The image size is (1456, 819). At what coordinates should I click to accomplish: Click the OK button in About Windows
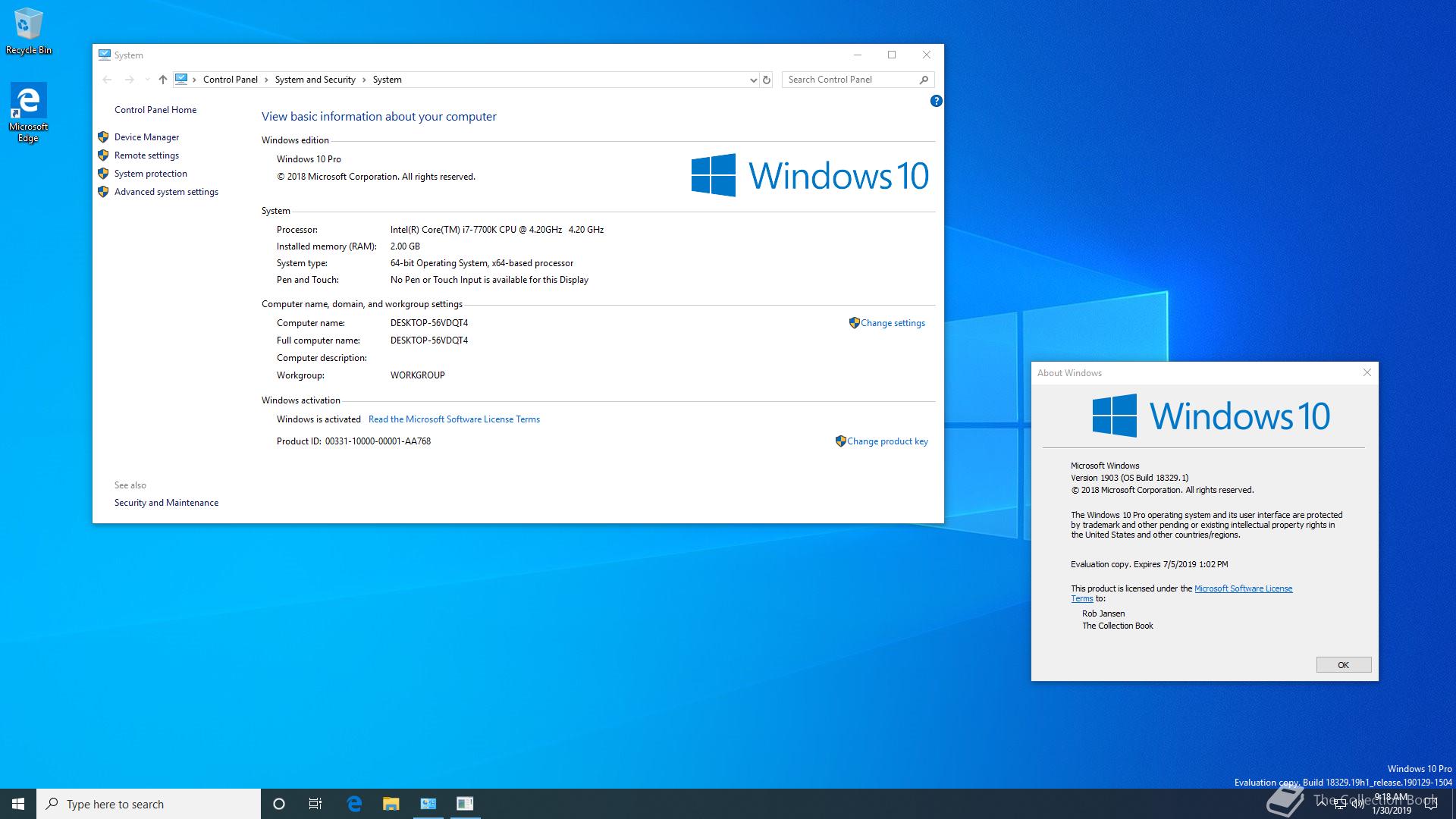click(x=1343, y=665)
